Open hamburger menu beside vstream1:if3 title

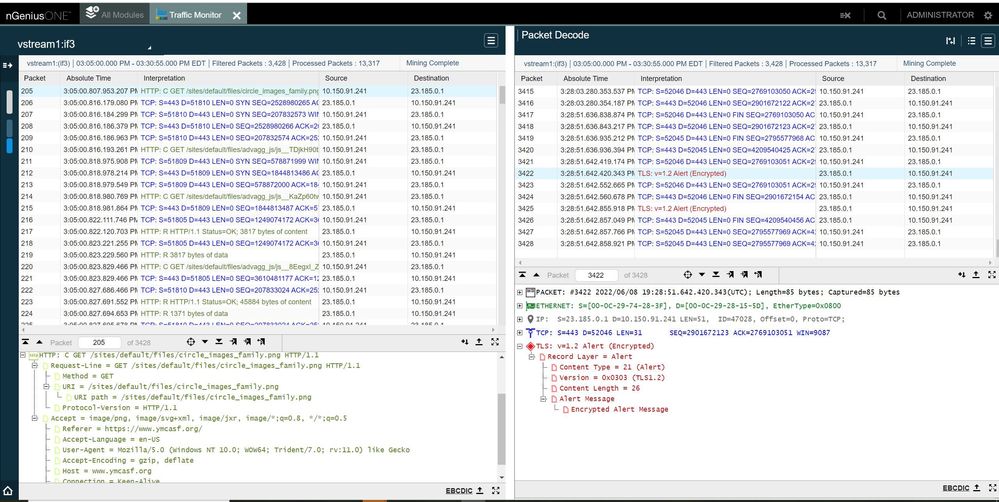point(491,40)
